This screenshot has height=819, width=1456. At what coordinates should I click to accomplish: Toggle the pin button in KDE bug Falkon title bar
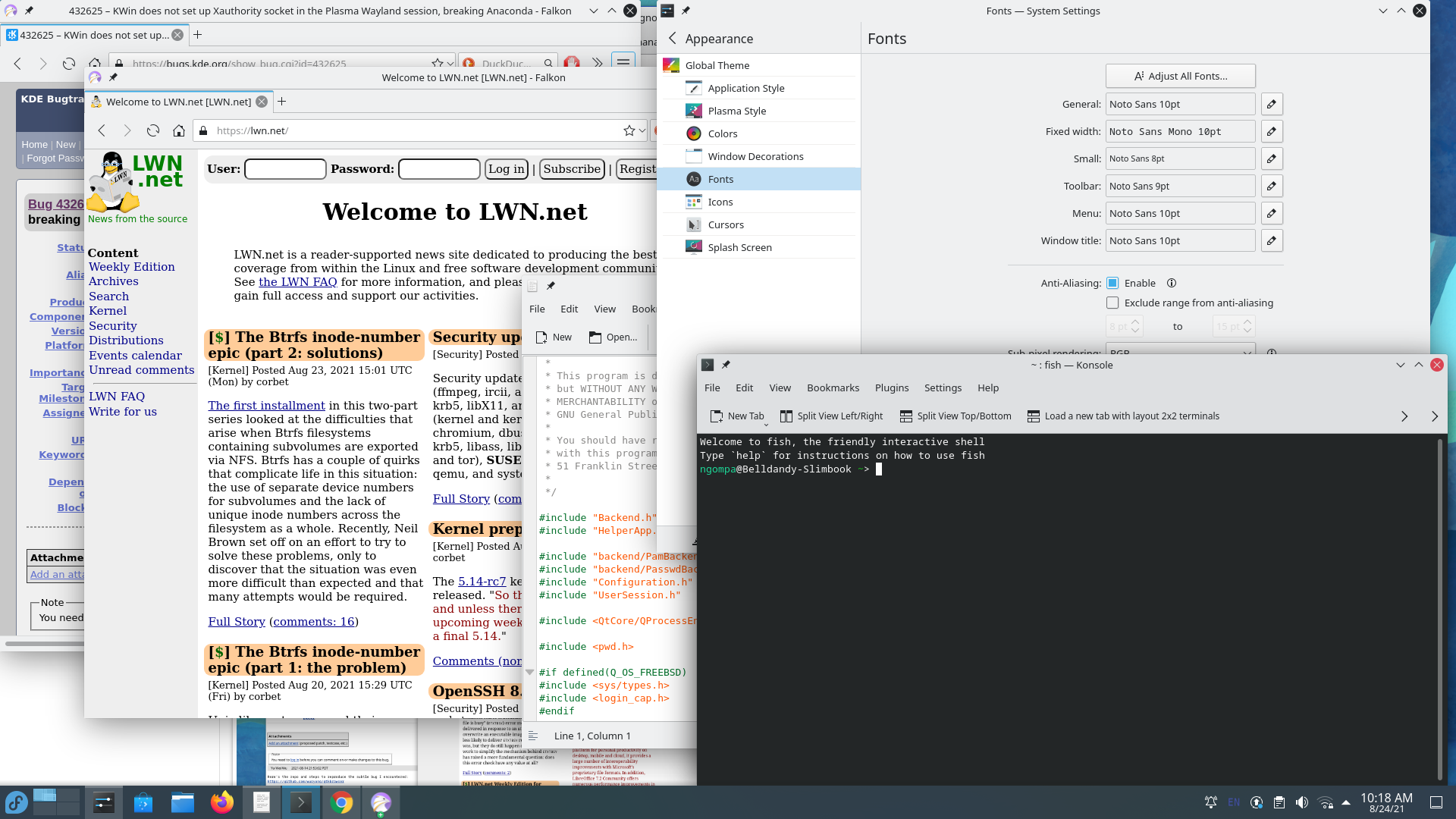(29, 11)
